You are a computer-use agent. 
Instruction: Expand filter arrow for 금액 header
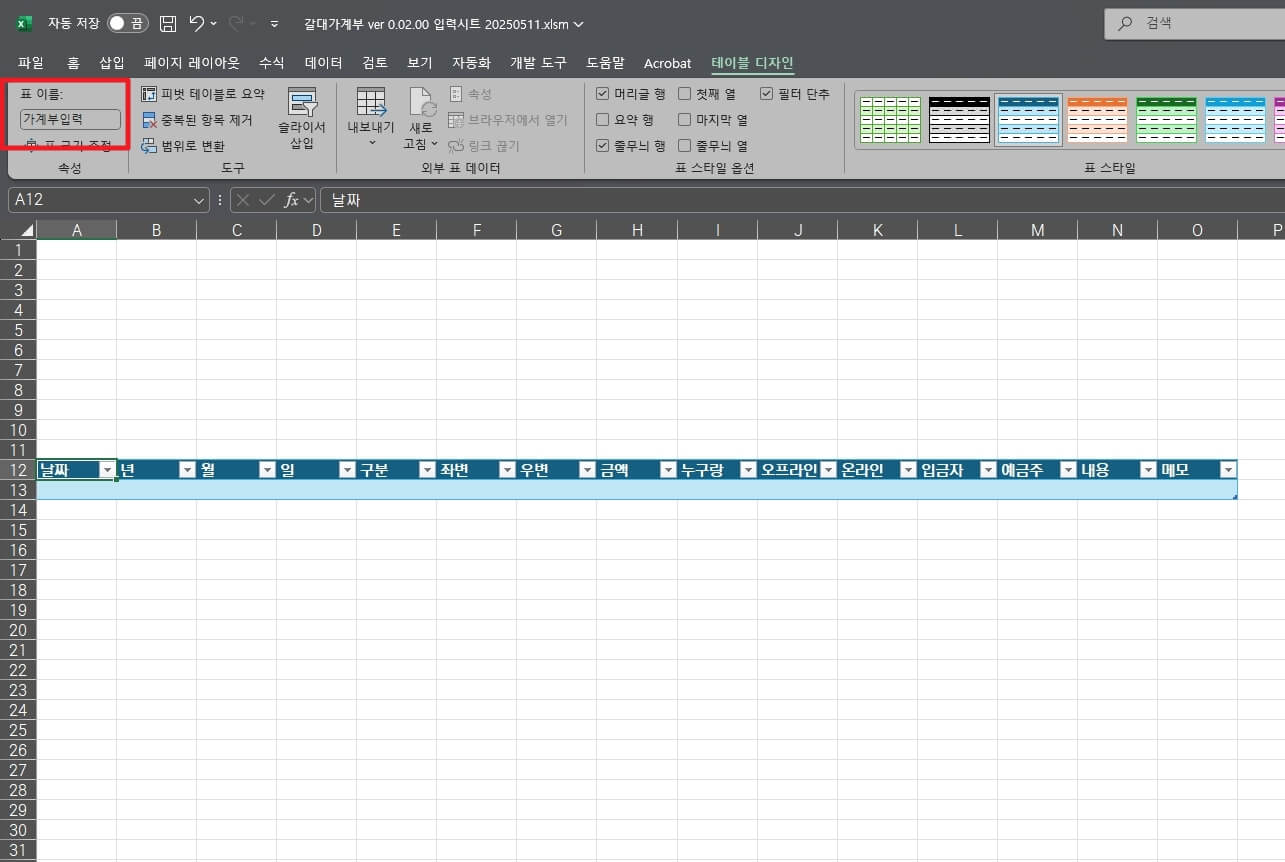pyautogui.click(x=667, y=470)
